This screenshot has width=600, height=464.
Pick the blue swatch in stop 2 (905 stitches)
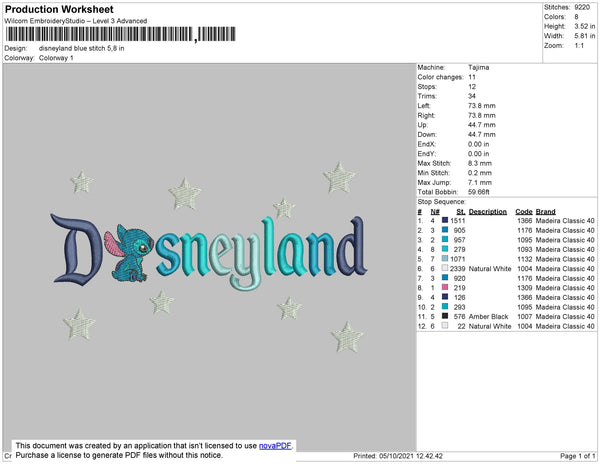point(445,230)
